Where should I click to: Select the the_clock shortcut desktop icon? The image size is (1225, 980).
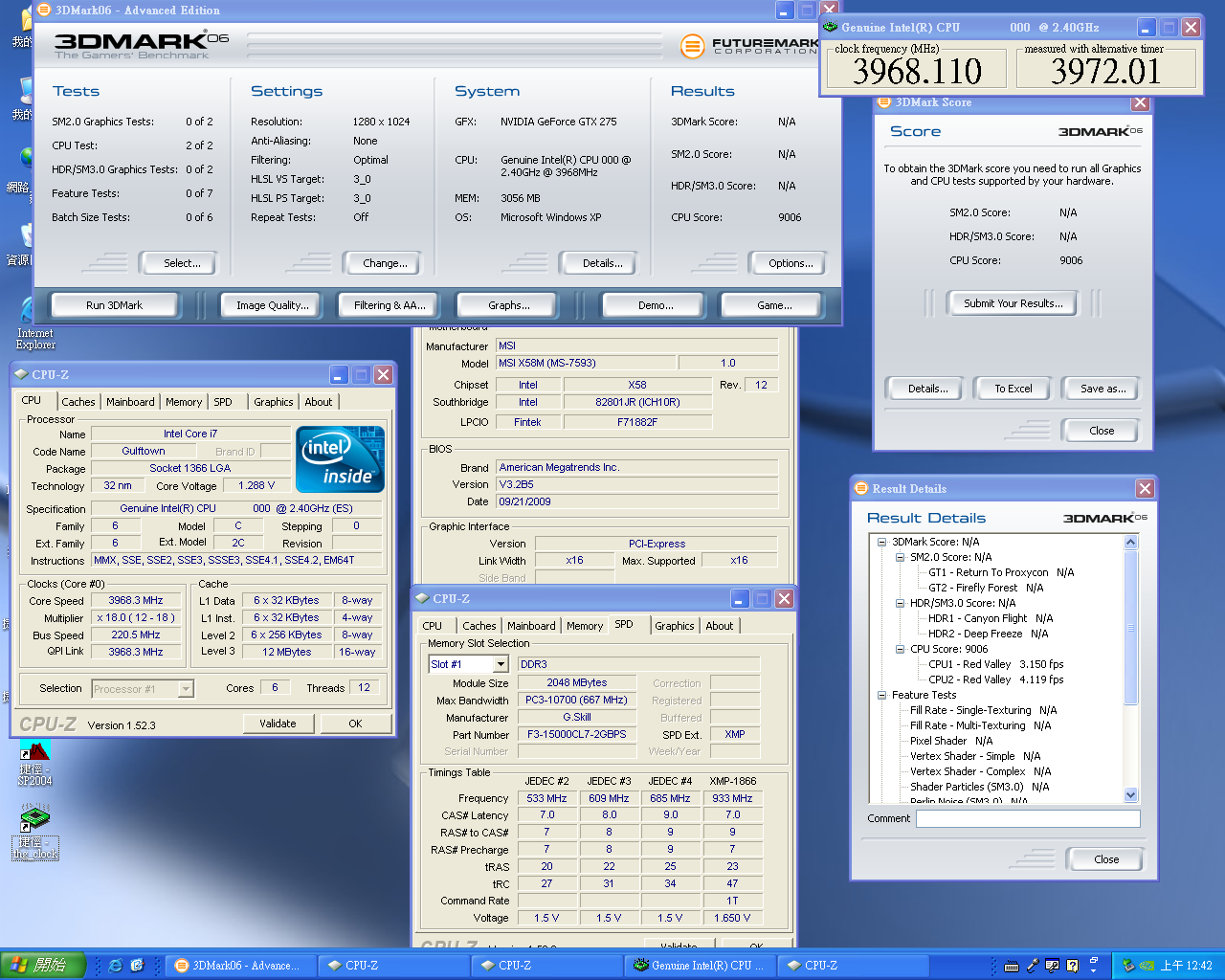(35, 832)
